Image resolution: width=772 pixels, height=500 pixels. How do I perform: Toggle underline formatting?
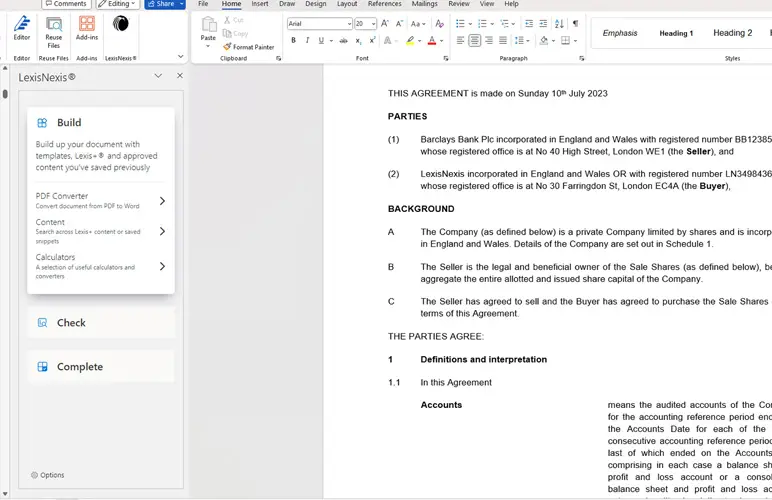pyautogui.click(x=321, y=41)
